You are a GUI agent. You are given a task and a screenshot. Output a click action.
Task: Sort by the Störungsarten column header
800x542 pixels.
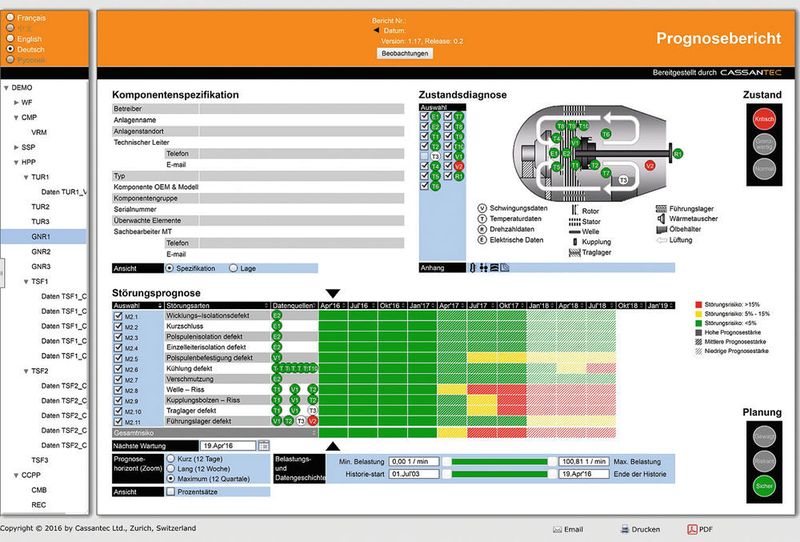[x=216, y=305]
